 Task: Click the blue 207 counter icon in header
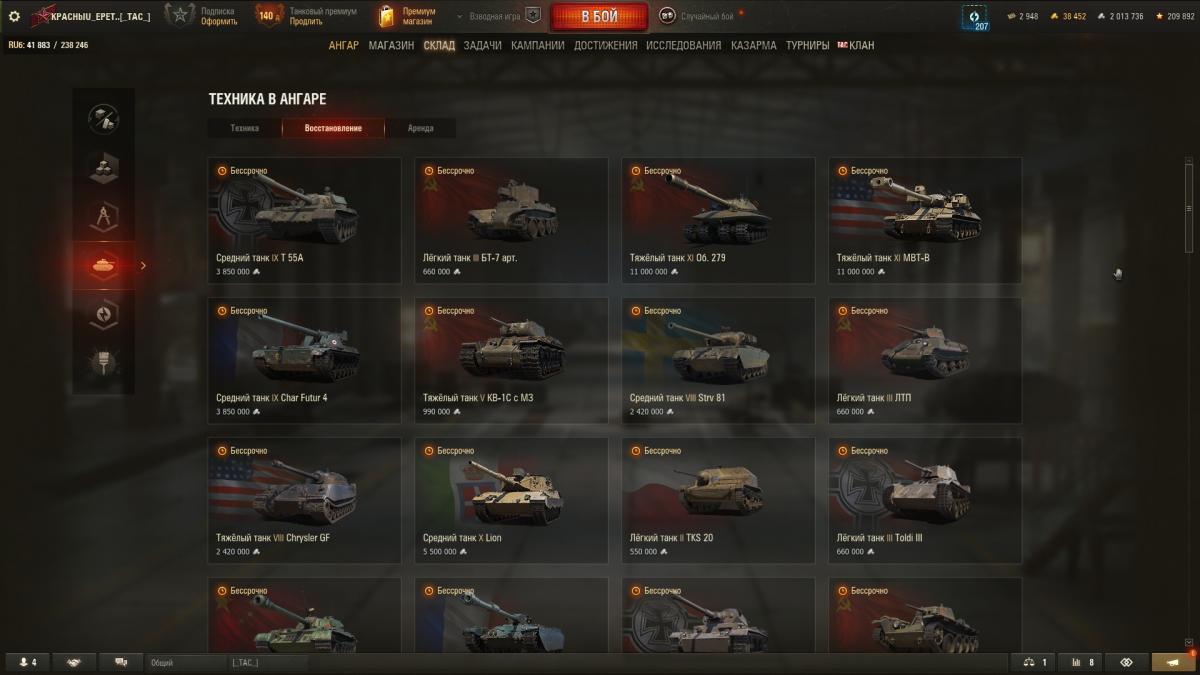(975, 17)
